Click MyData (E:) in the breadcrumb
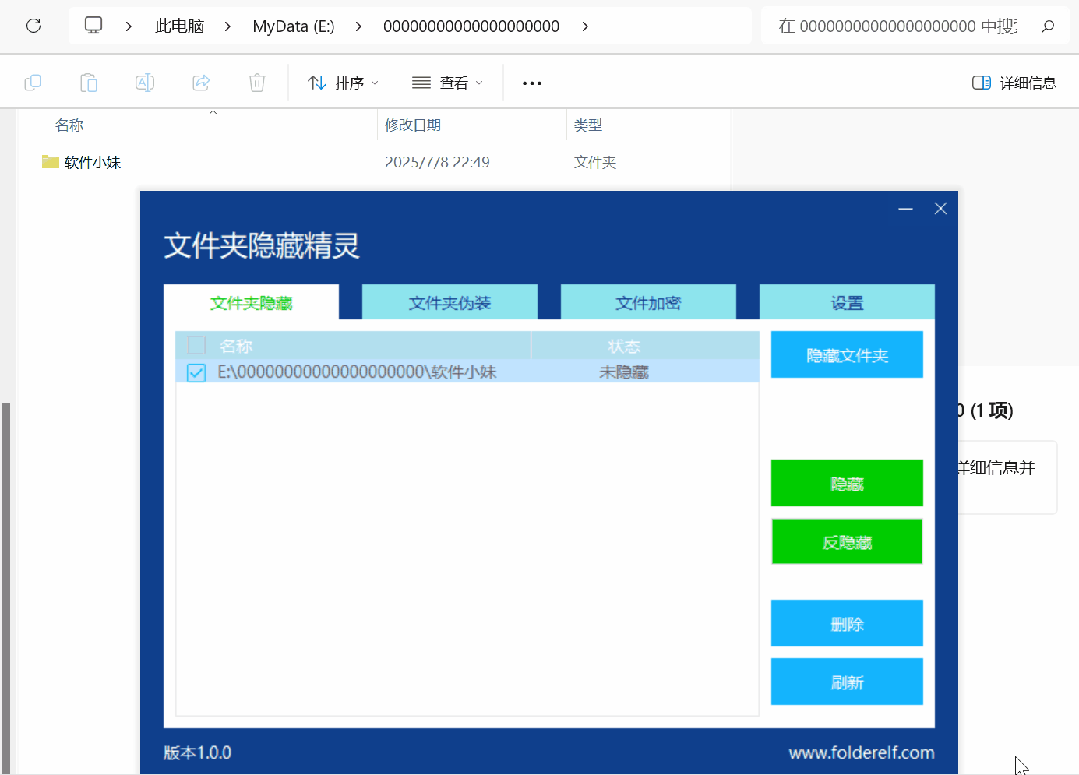 (x=293, y=26)
